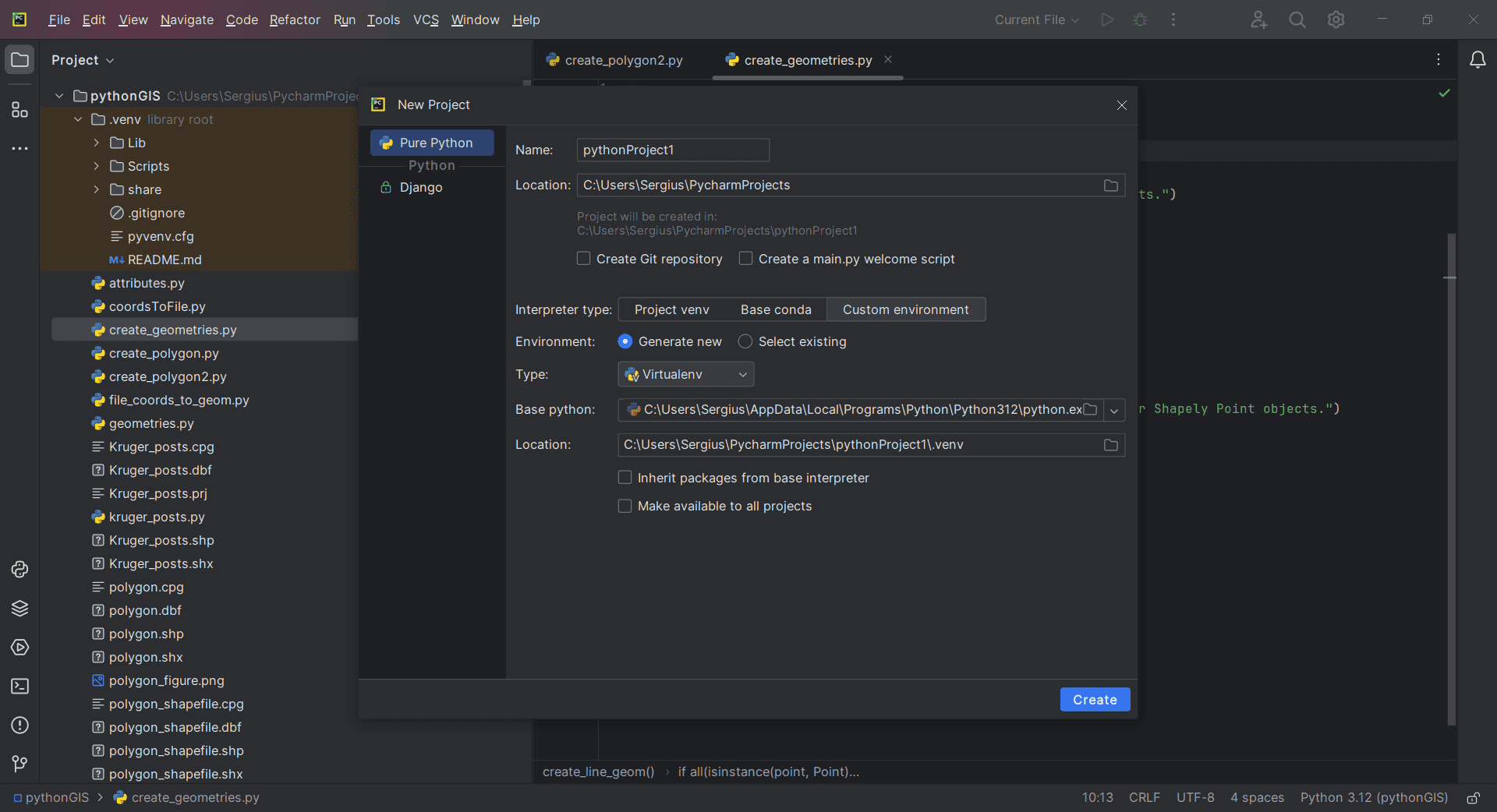The width and height of the screenshot is (1497, 812).
Task: Click the green inspection checkmark in editor
Action: tap(1445, 93)
